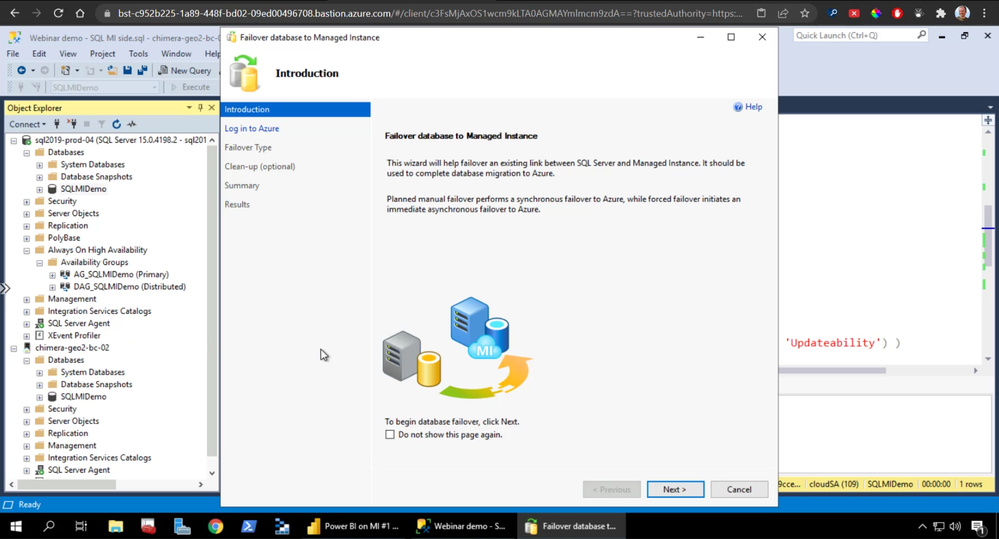
Task: Open the Tools menu
Action: pos(138,54)
